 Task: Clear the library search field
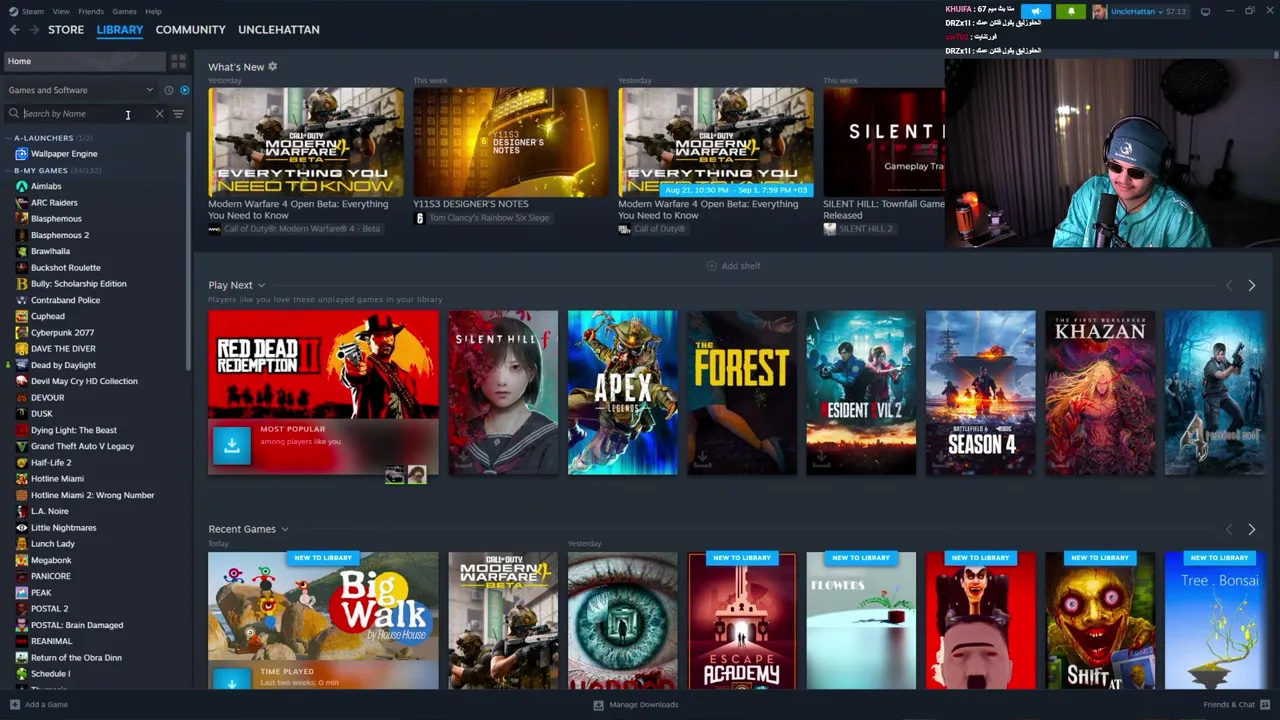pos(159,114)
